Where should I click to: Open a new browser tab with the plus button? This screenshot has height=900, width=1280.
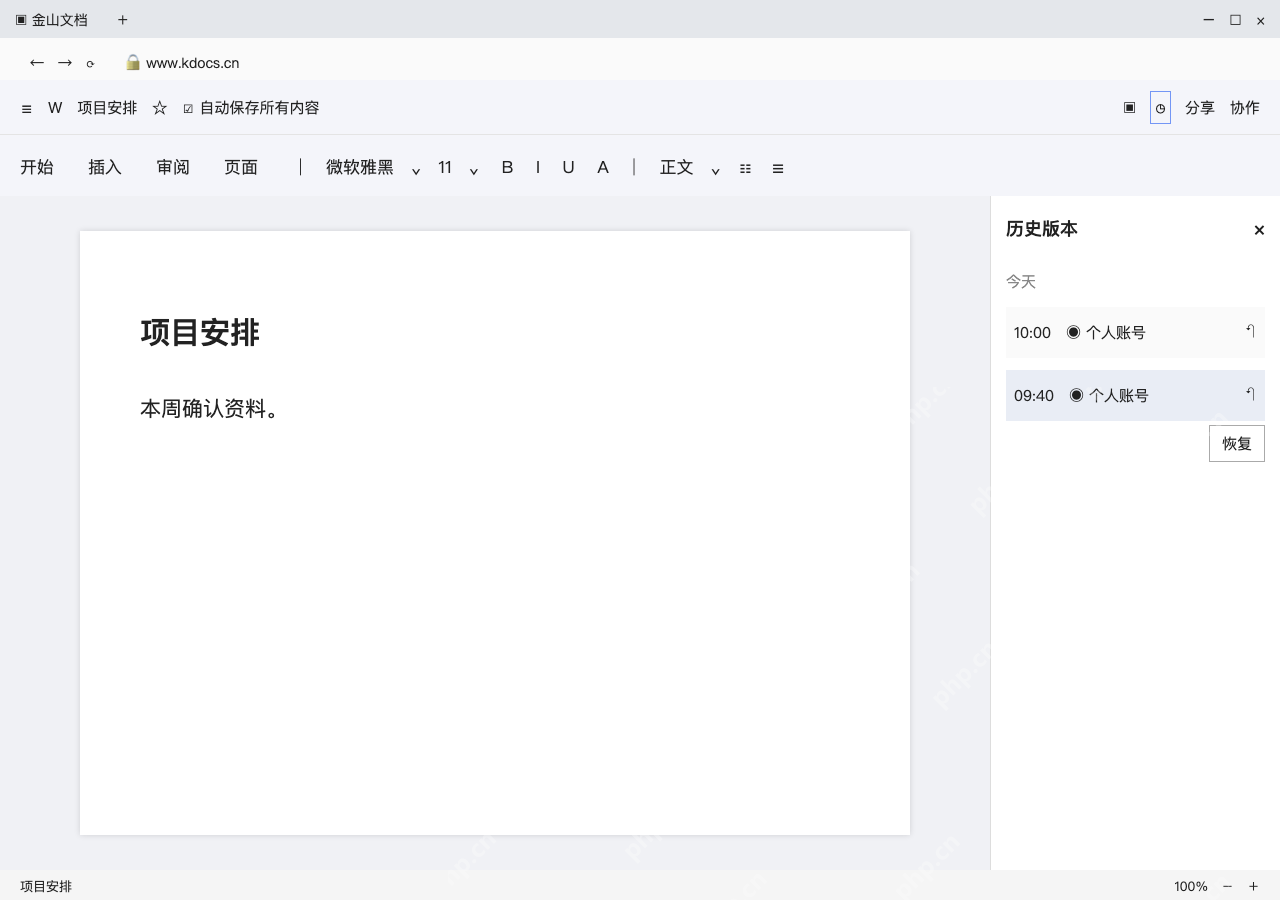123,20
